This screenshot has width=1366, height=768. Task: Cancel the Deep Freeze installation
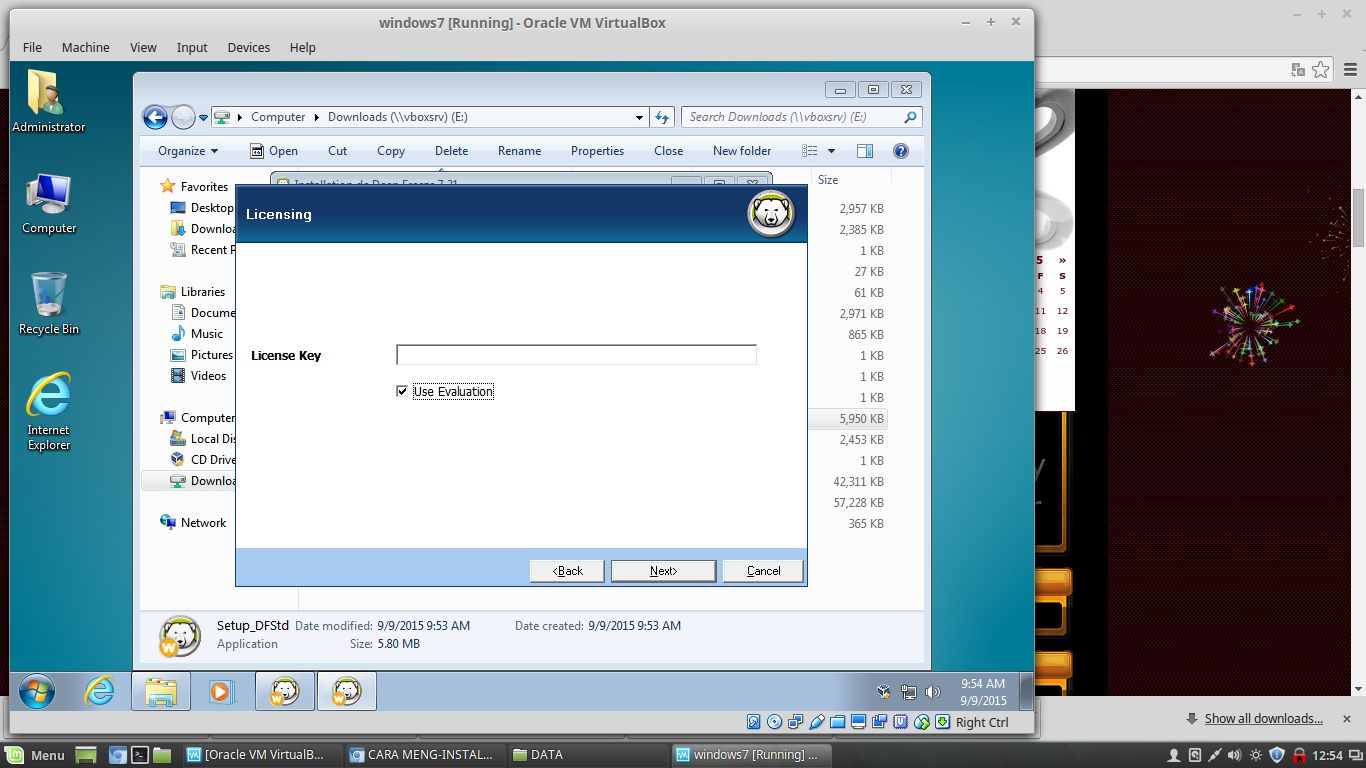(x=763, y=571)
